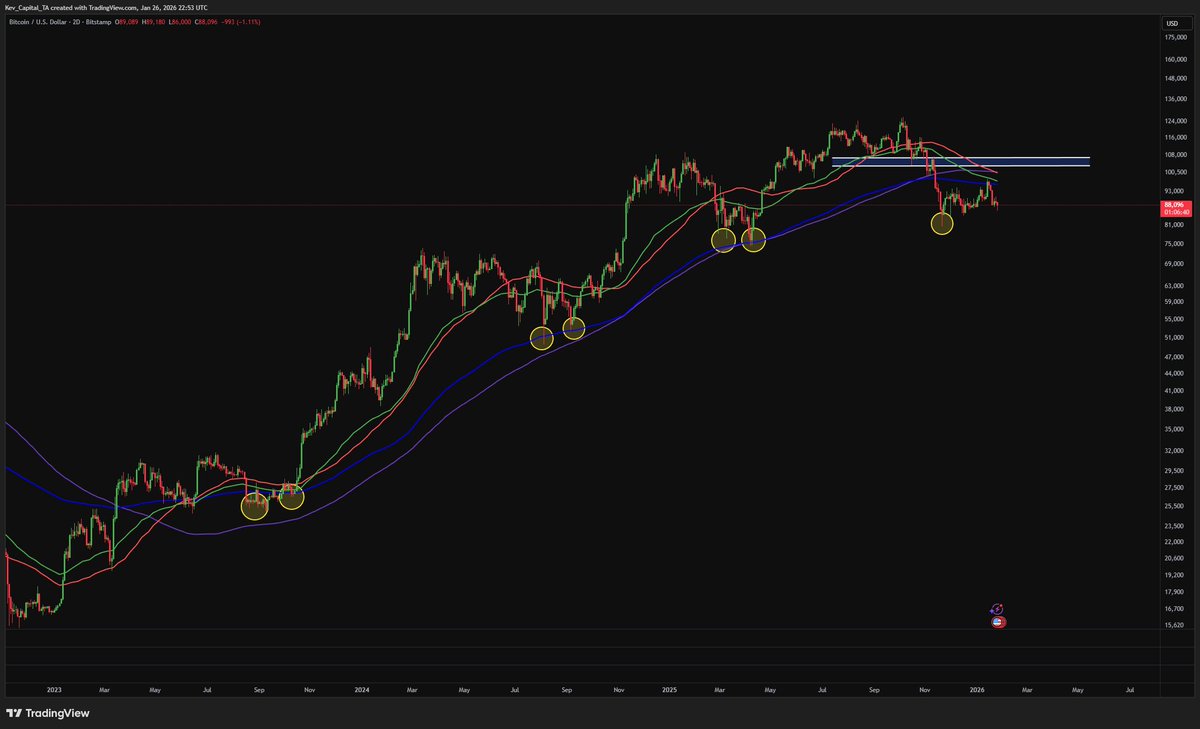Screen dimensions: 1200x729
Task: Click the 35,000 price axis label
Action: pos(1172,428)
